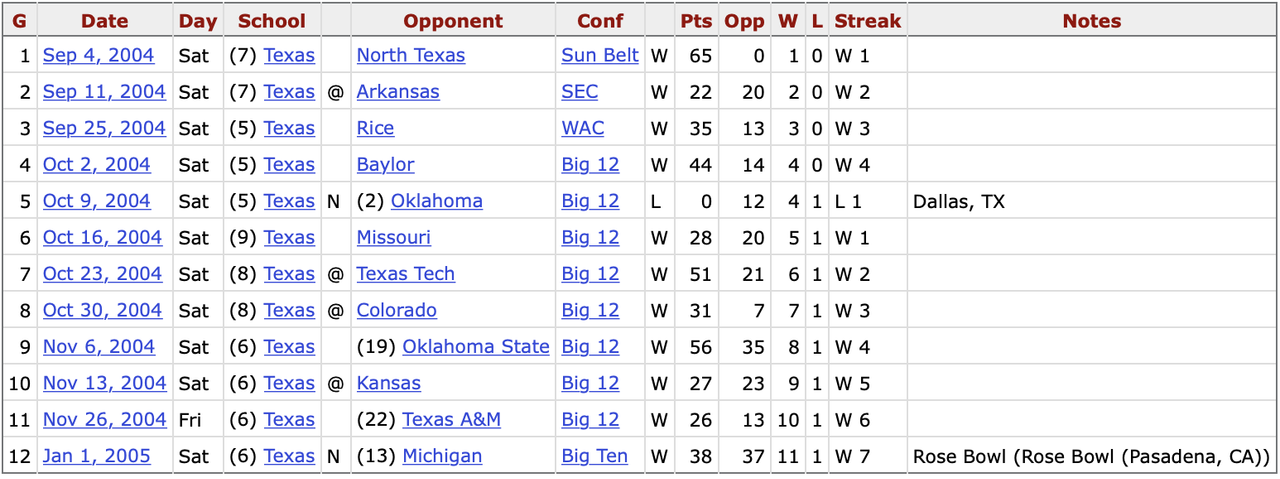Sort table by the Streak column header
Viewport: 1280px width, 479px height.
pyautogui.click(x=868, y=21)
